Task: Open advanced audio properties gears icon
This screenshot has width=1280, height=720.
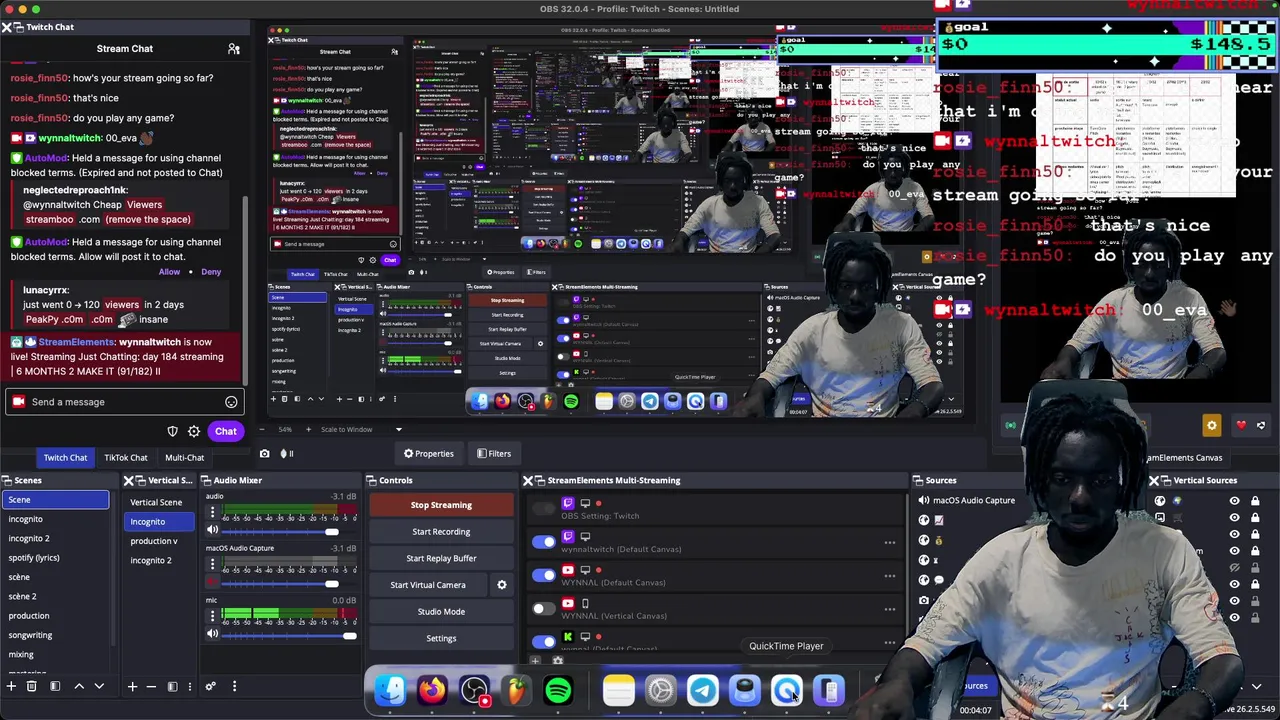Action: [210, 686]
